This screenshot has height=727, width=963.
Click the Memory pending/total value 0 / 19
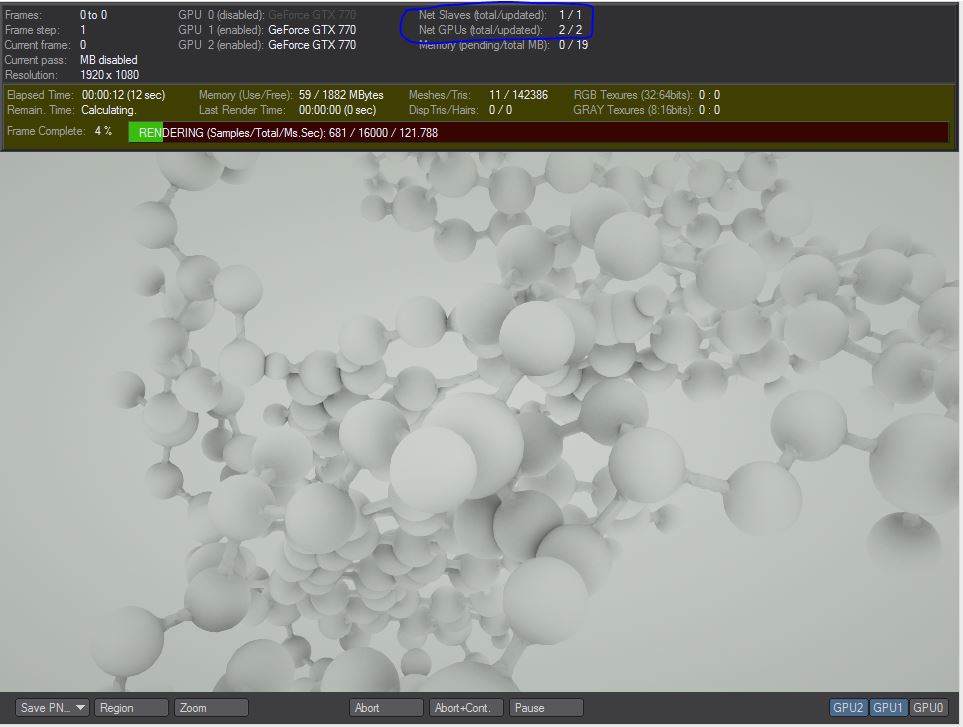pos(573,45)
